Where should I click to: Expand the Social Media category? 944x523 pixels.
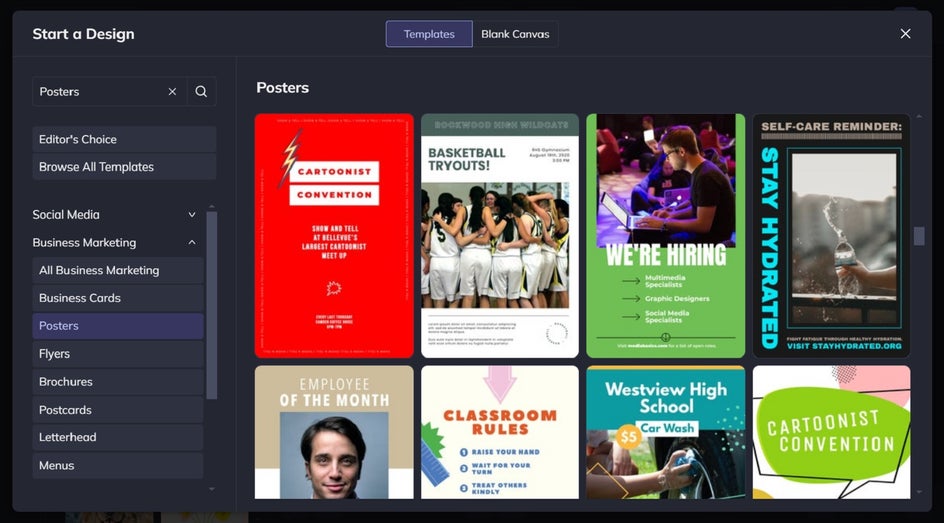[x=114, y=214]
